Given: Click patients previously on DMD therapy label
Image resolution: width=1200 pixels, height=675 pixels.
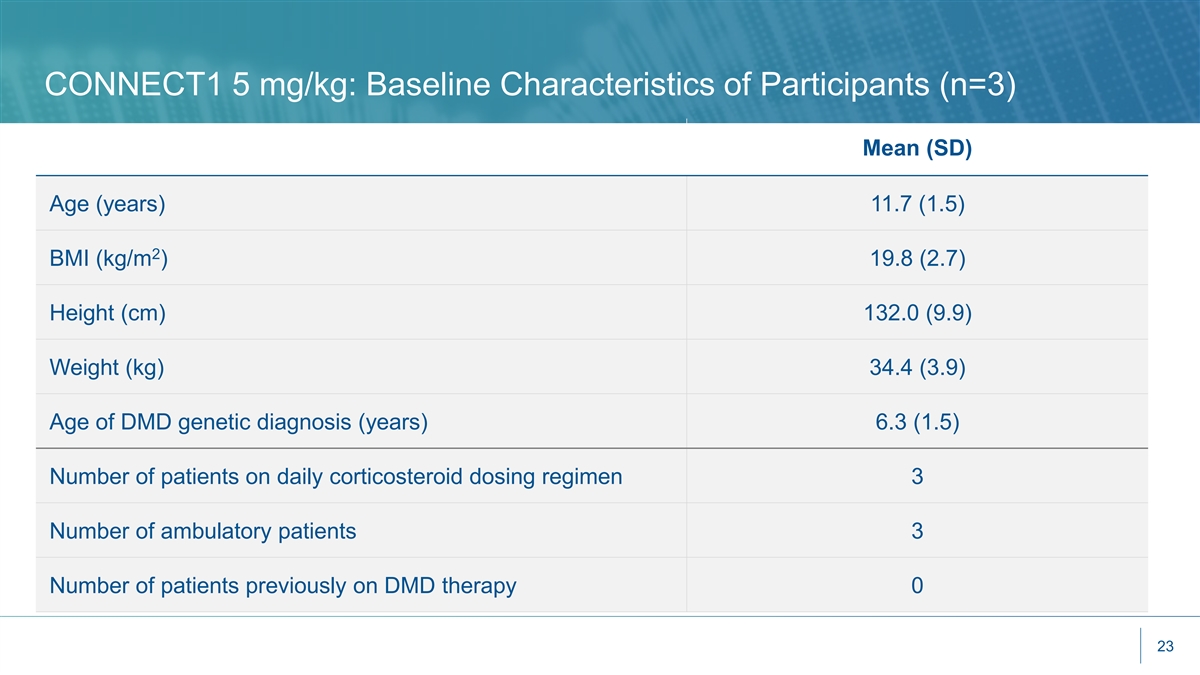Looking at the screenshot, I should tap(282, 586).
